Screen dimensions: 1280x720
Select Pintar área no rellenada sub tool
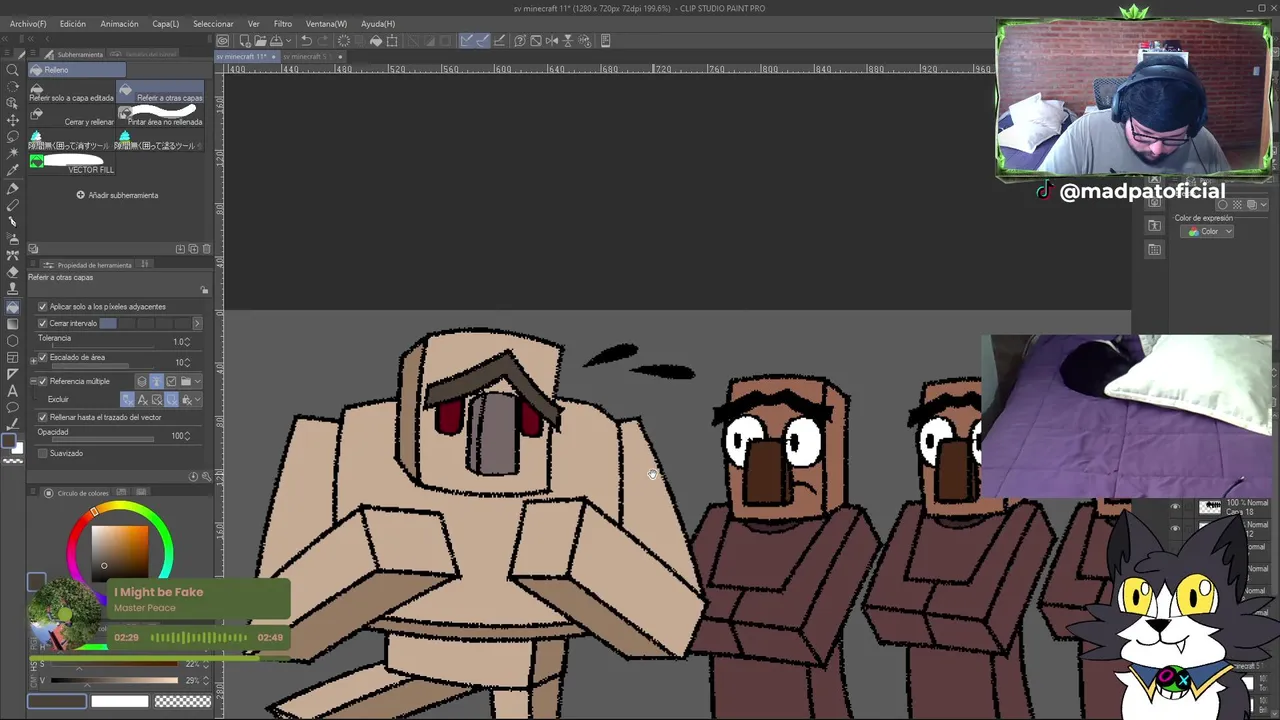pyautogui.click(x=160, y=117)
